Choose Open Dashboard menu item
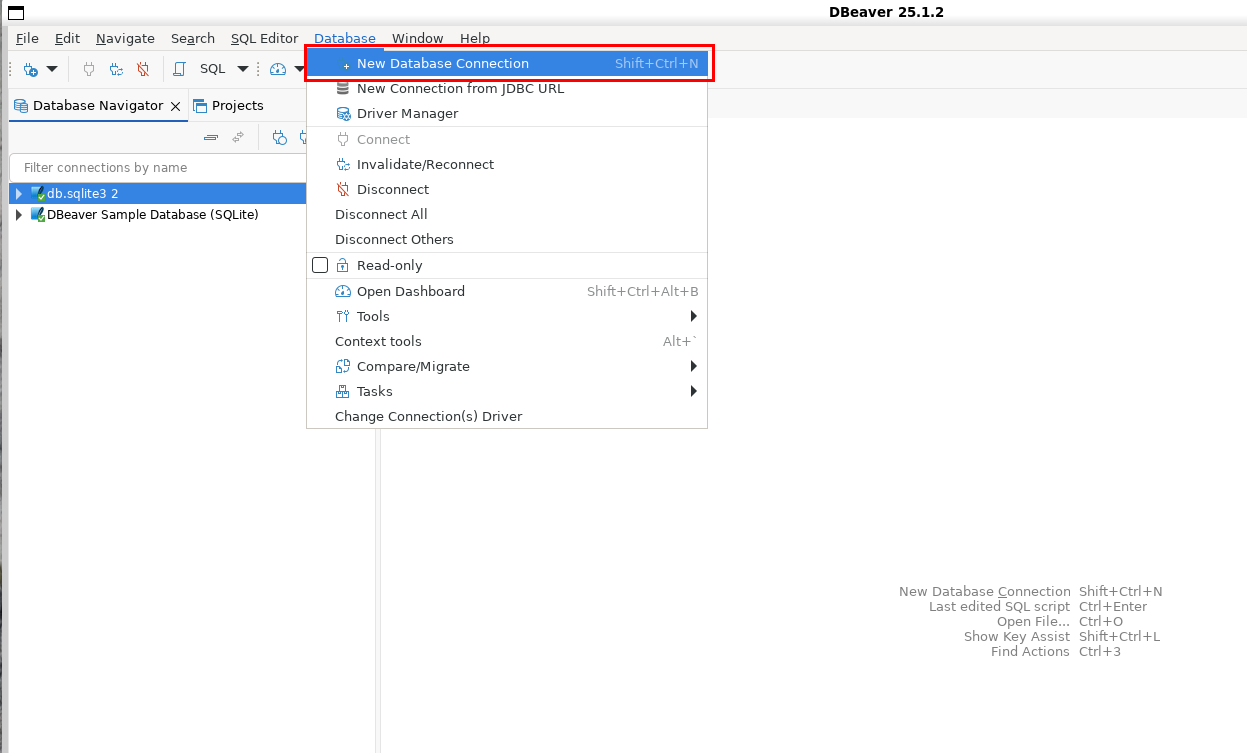Viewport: 1247px width, 753px height. click(x=507, y=291)
